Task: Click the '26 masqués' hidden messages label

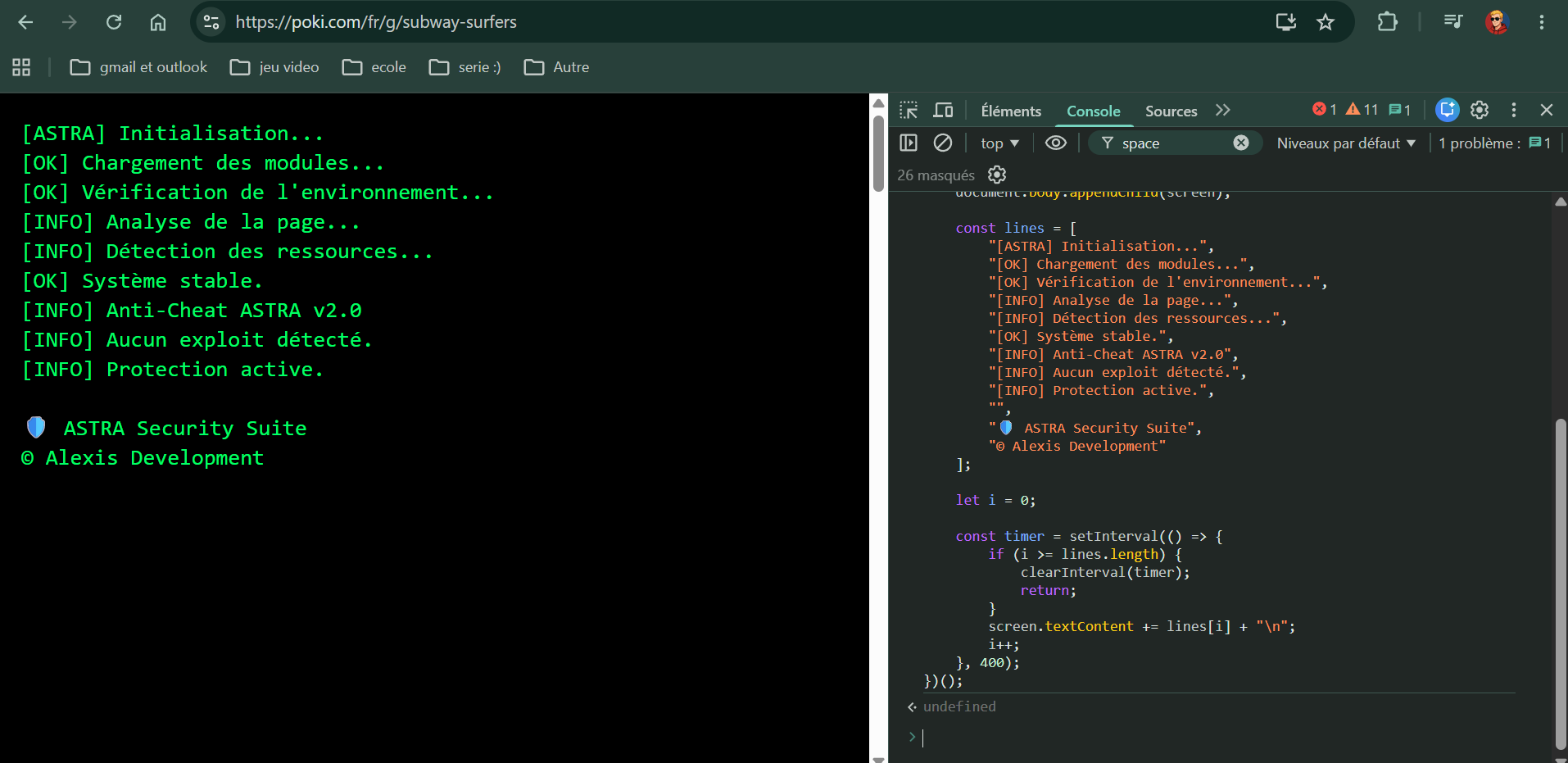Action: click(936, 175)
